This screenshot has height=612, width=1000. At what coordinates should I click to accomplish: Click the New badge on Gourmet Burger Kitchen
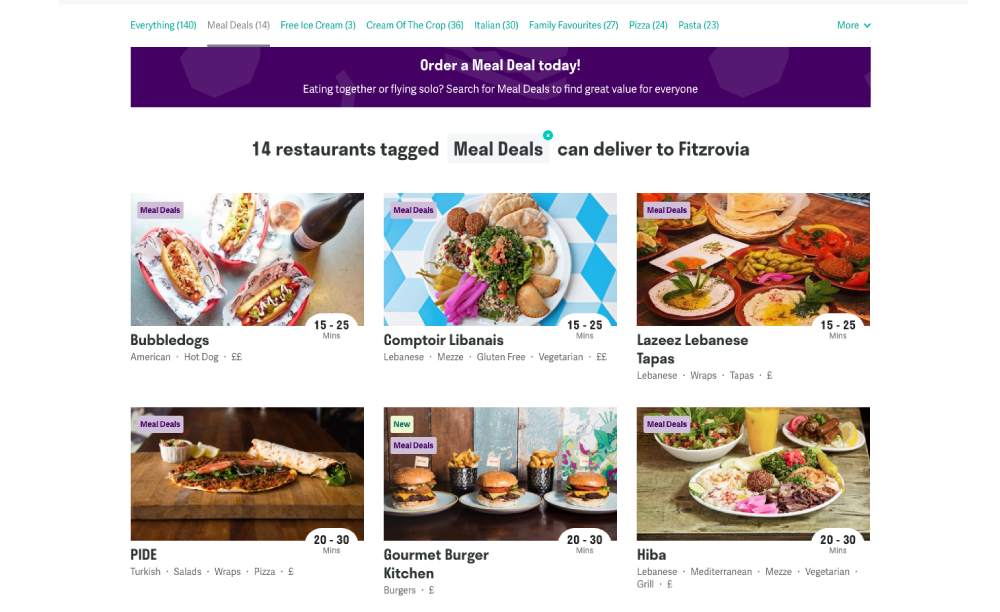(401, 424)
